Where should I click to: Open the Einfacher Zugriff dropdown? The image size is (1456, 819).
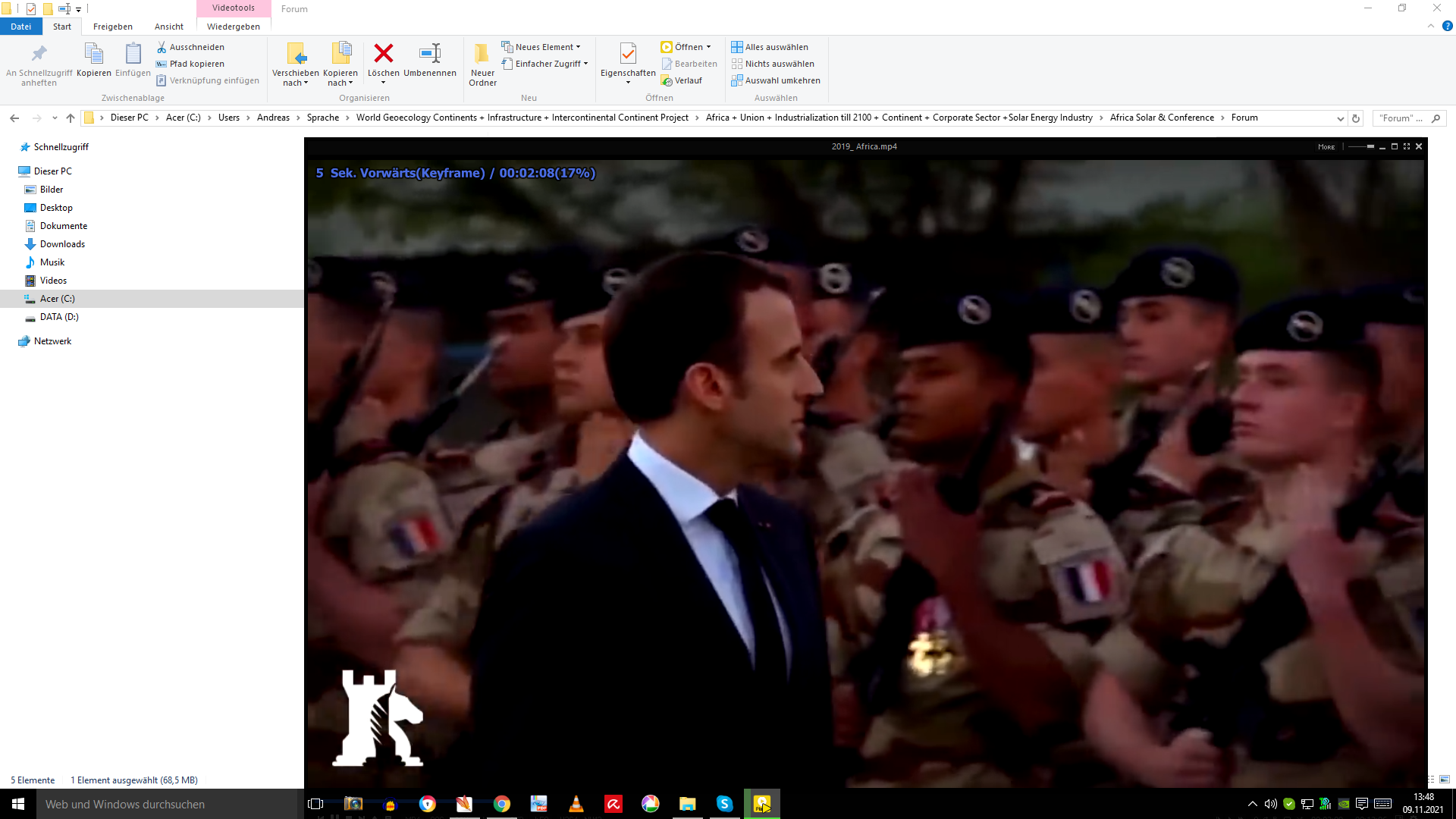click(544, 64)
